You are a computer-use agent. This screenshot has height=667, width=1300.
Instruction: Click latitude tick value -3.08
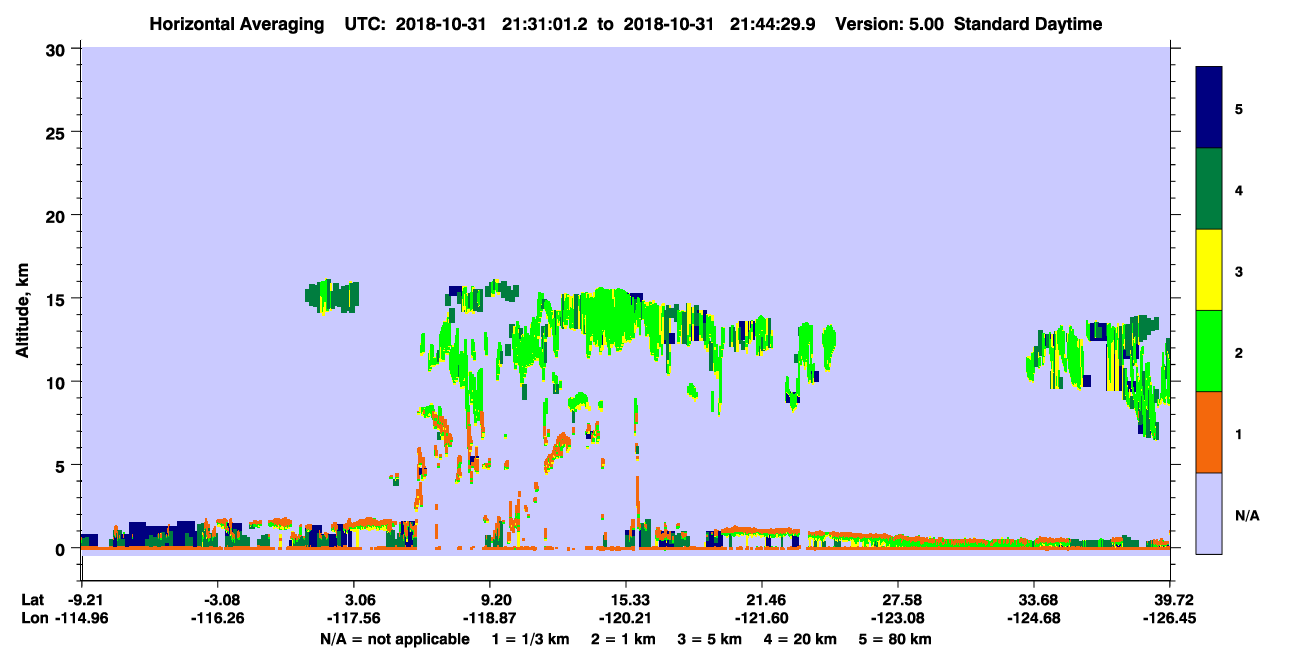[217, 600]
